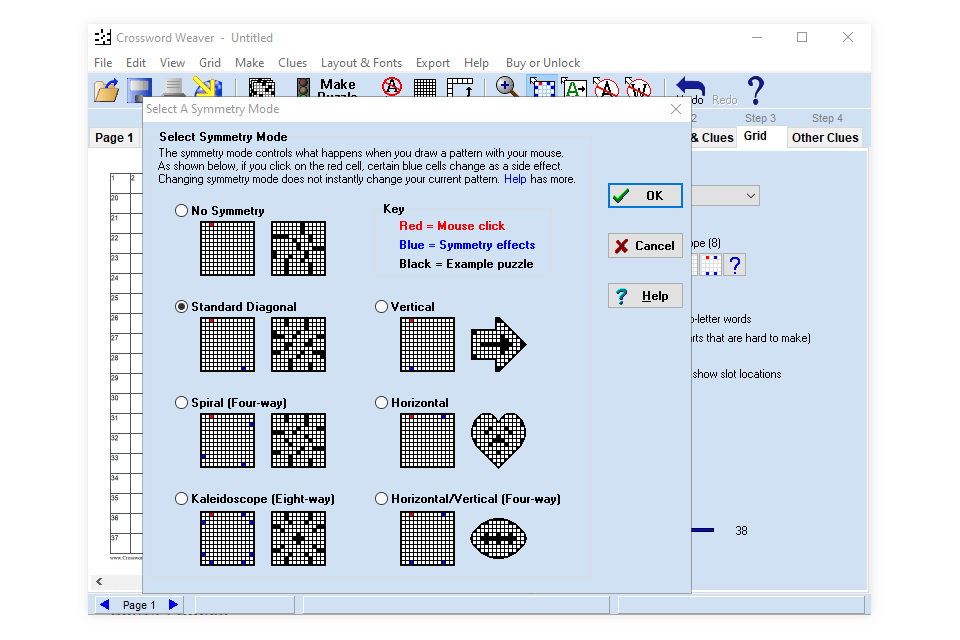Switch to the Other Clues tab
This screenshot has height=640, width=960.
[x=824, y=138]
